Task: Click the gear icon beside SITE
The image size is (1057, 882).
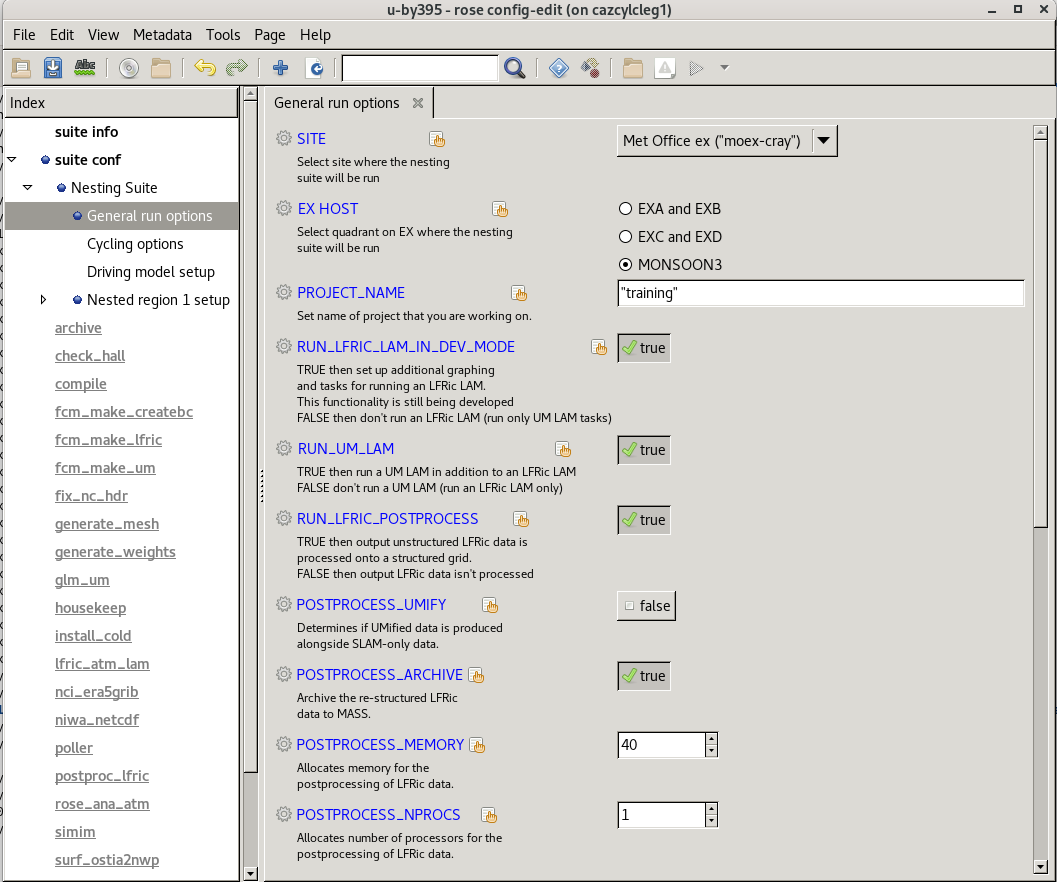Action: [284, 138]
